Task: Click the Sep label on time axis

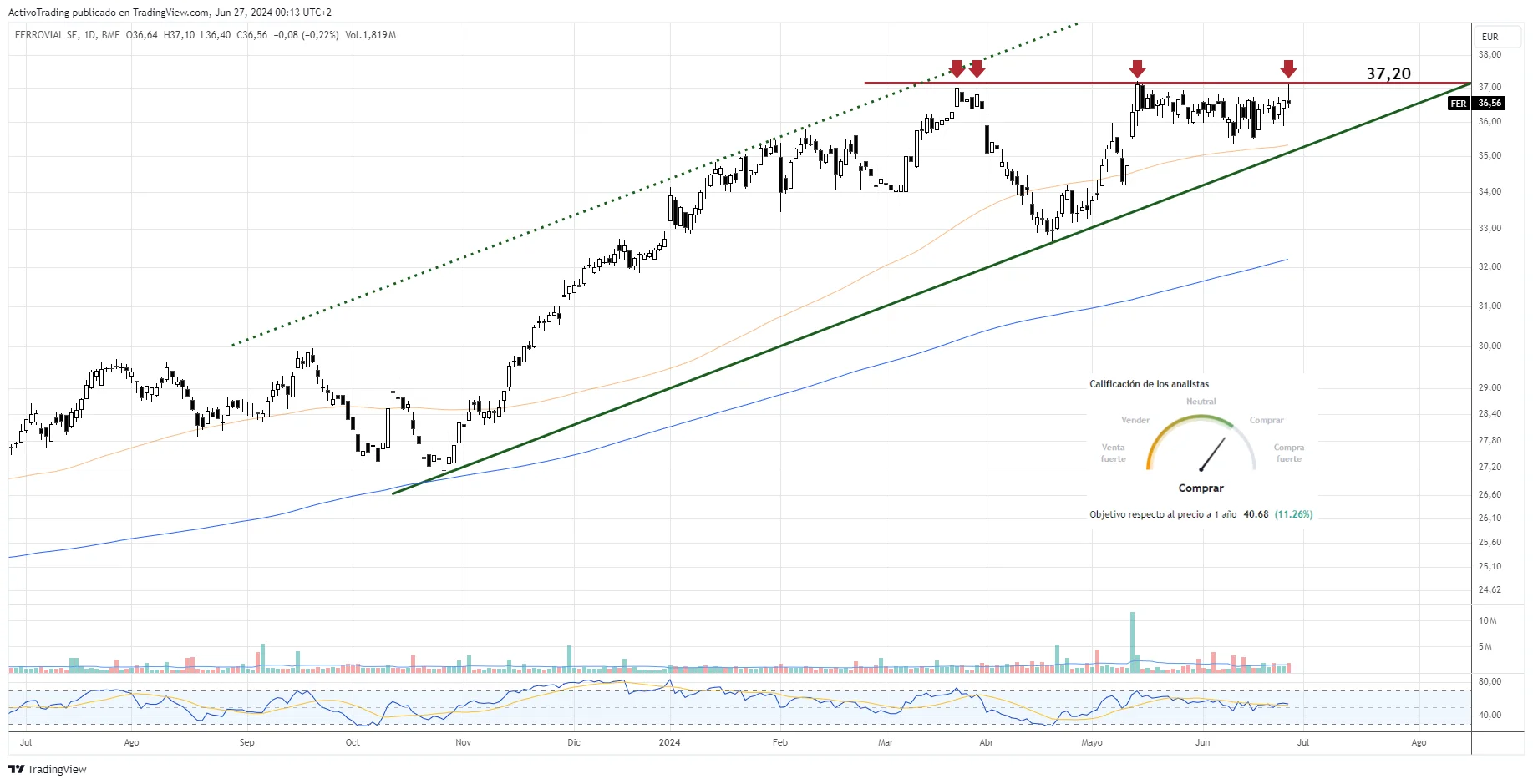Action: tap(246, 742)
